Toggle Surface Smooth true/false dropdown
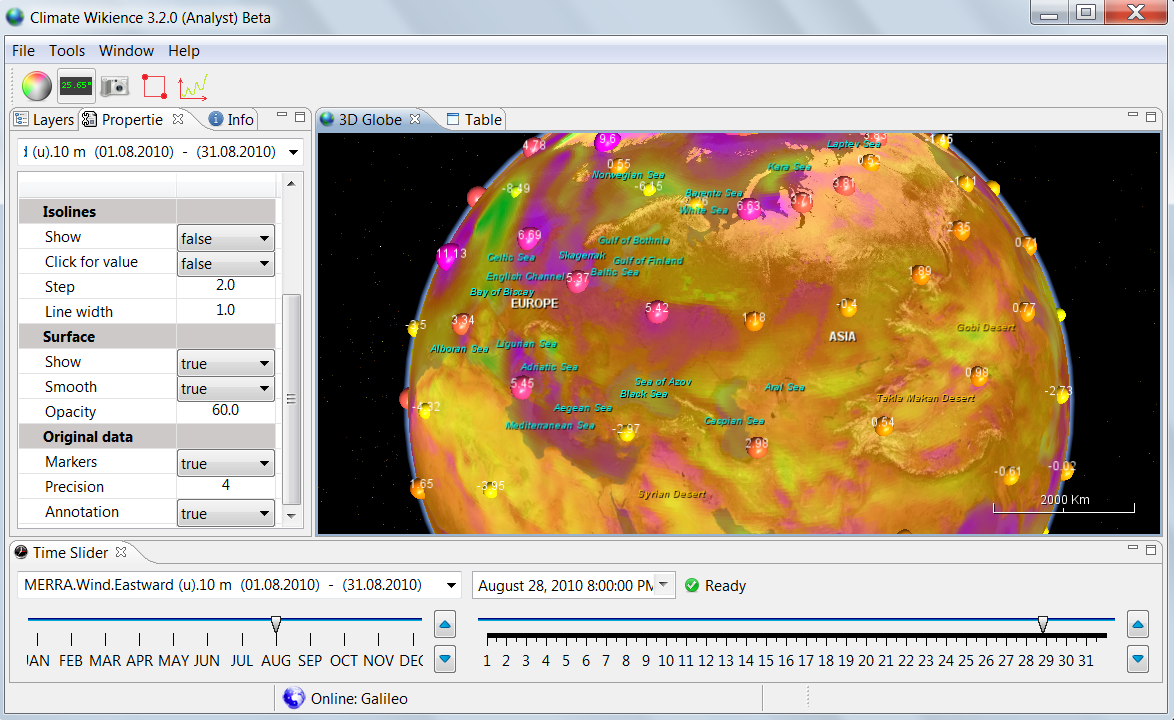Viewport: 1174px width, 720px height. [x=225, y=388]
